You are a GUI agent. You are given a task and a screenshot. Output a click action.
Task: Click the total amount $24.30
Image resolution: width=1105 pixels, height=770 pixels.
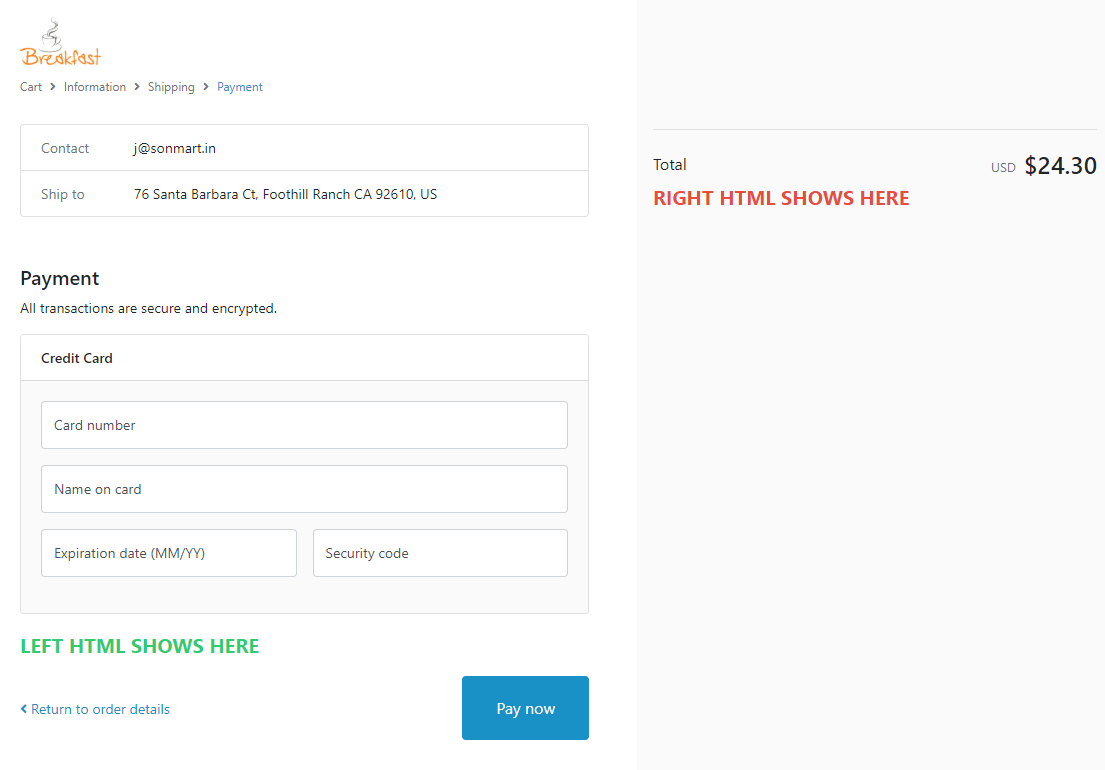[1061, 166]
